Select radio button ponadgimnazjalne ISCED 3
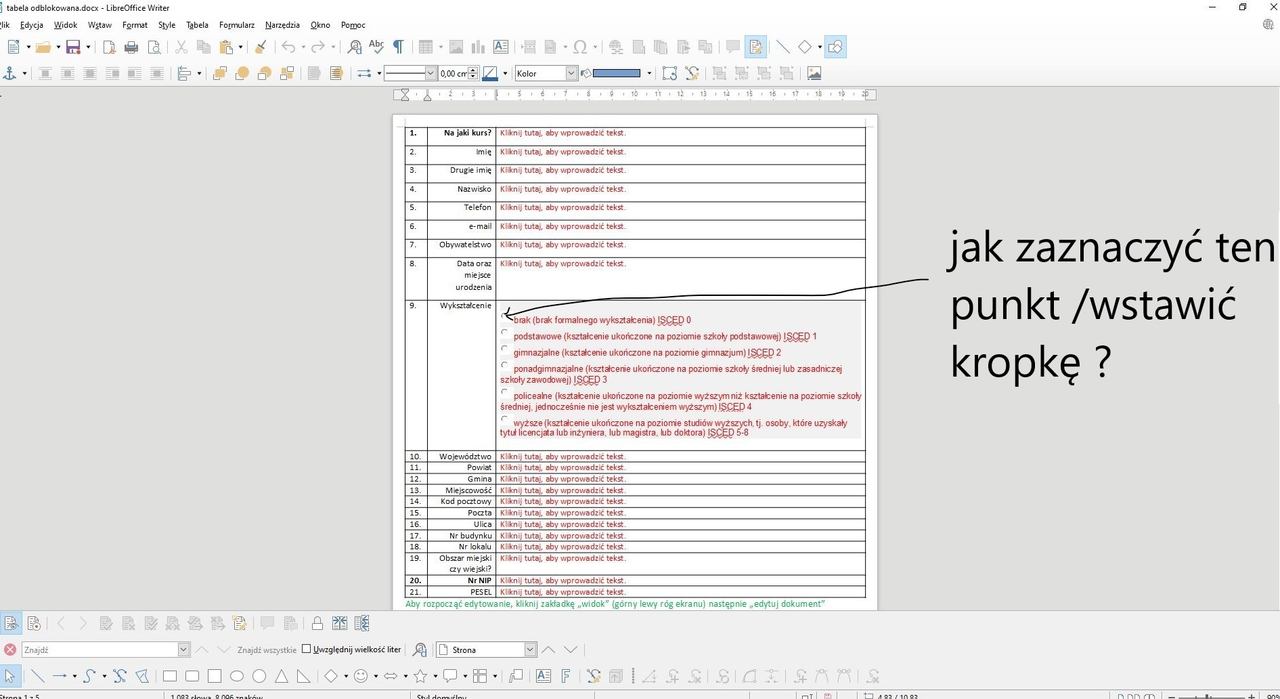 tap(505, 365)
